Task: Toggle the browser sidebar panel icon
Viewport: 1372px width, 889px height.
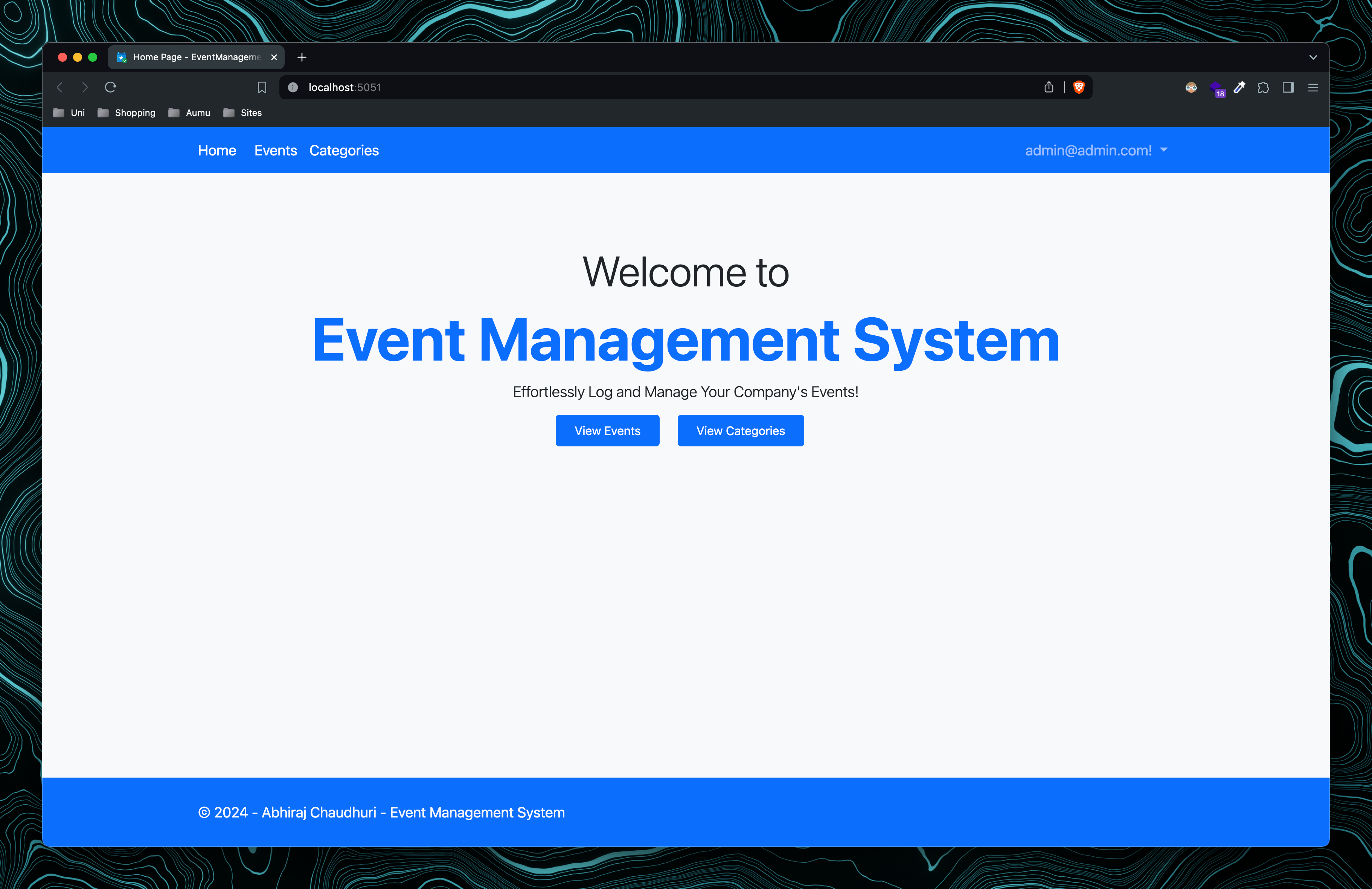Action: pyautogui.click(x=1288, y=88)
